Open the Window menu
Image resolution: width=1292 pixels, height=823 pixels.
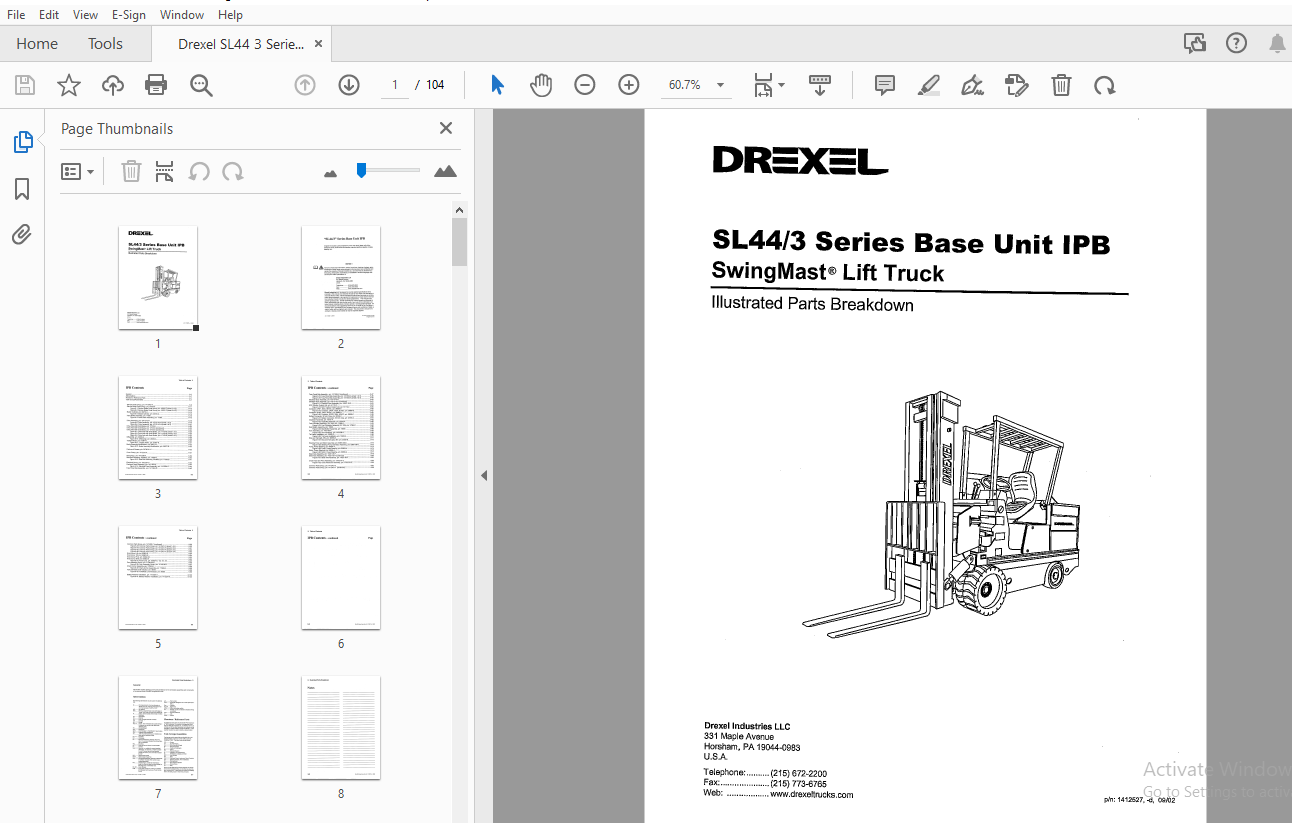182,14
